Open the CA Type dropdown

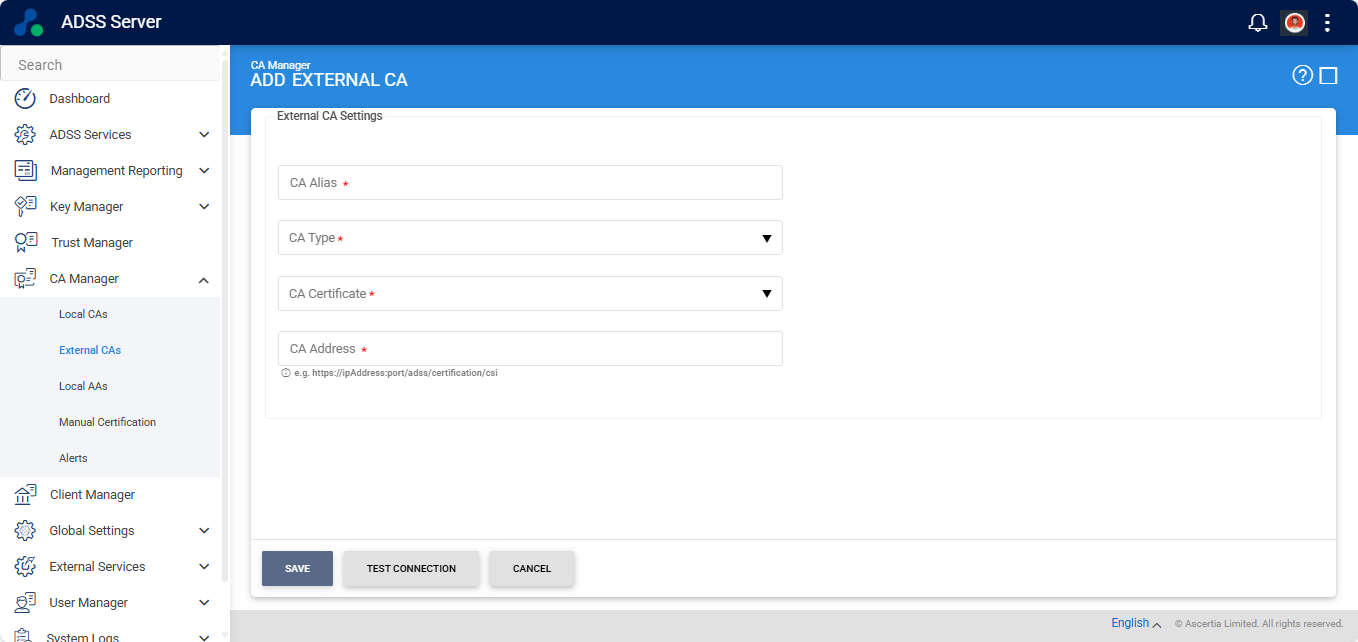click(530, 238)
